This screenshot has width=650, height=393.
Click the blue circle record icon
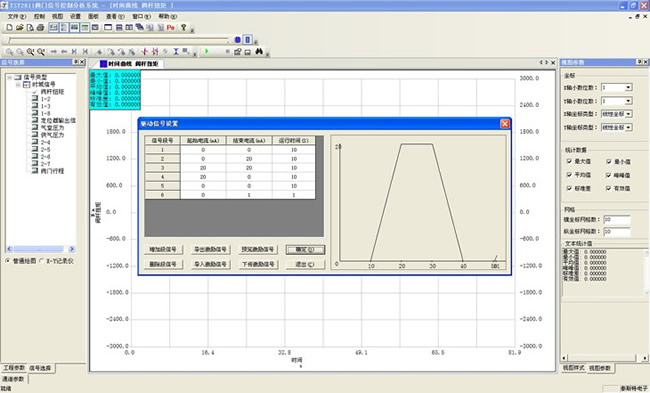pos(238,40)
